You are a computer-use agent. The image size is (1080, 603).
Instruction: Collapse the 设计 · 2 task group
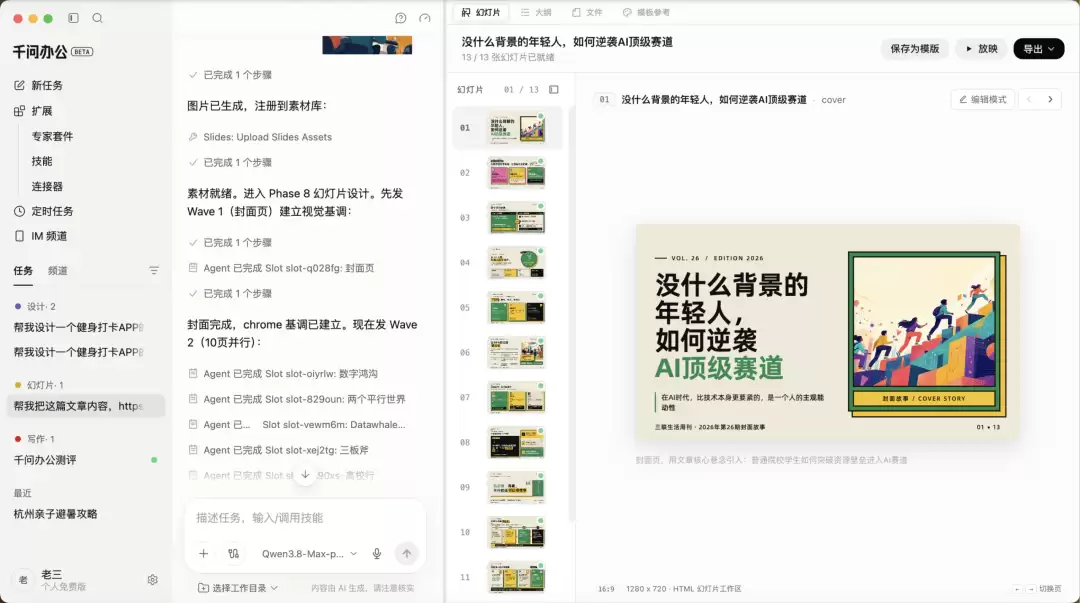coord(35,306)
